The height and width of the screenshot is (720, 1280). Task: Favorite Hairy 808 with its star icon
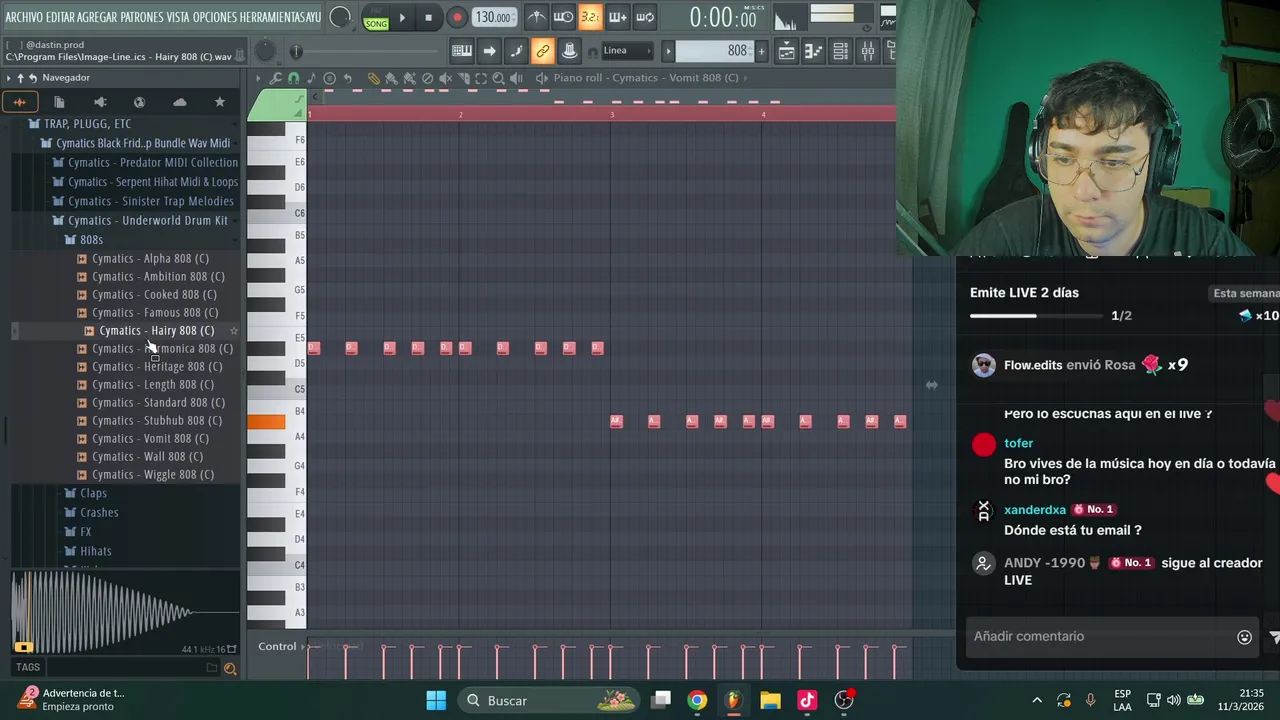(234, 331)
